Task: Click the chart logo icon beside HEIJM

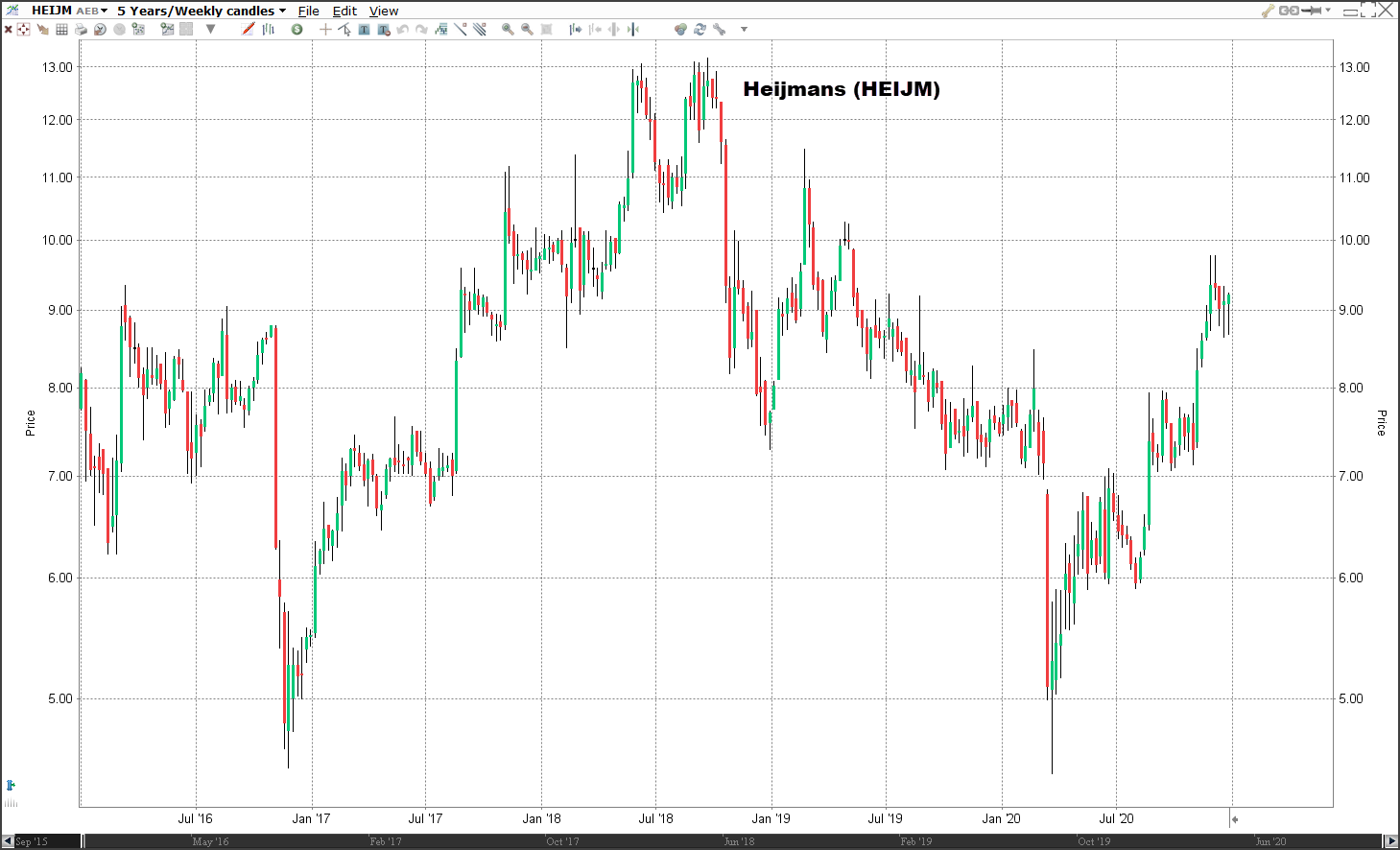Action: [x=12, y=10]
